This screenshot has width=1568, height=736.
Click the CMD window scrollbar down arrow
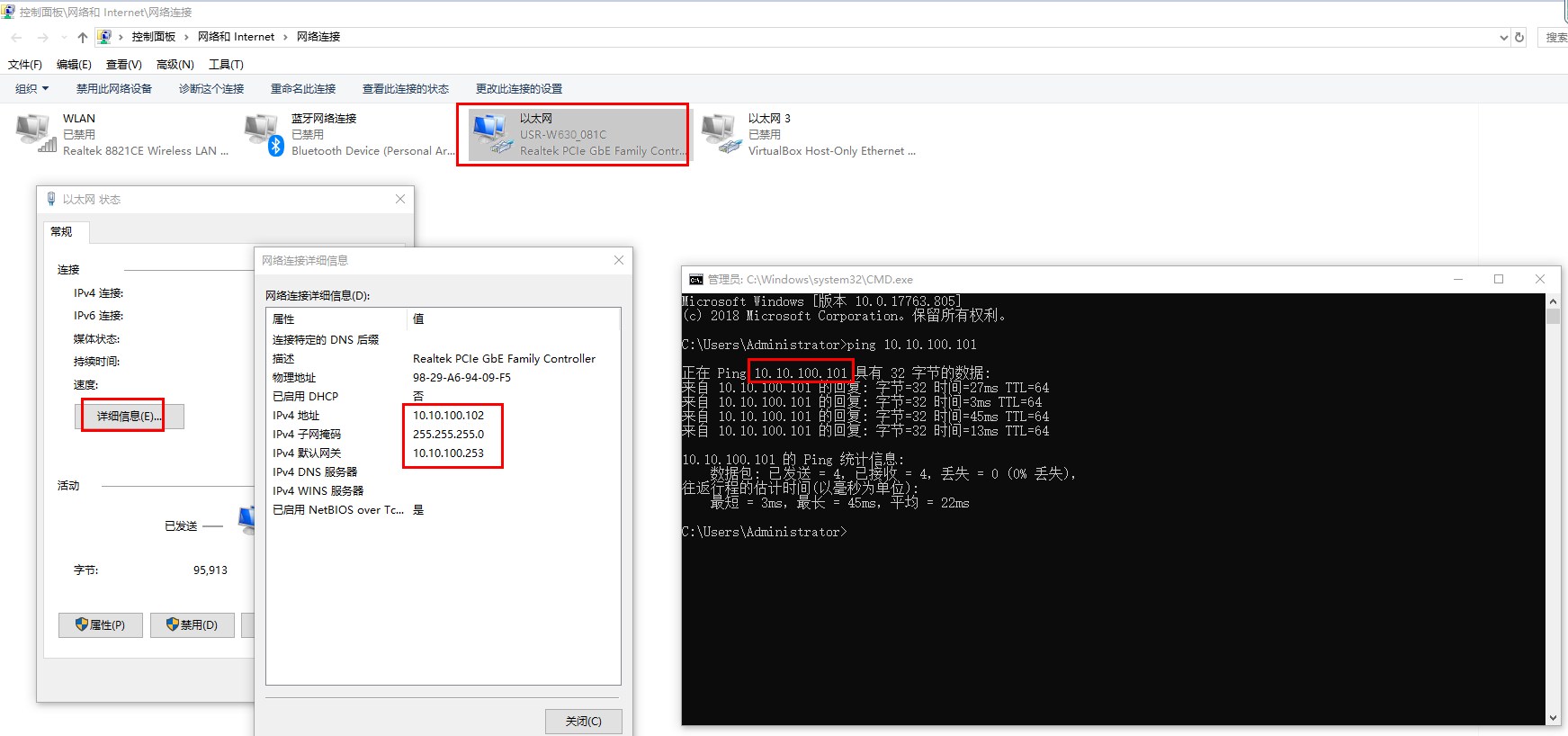pyautogui.click(x=1553, y=717)
